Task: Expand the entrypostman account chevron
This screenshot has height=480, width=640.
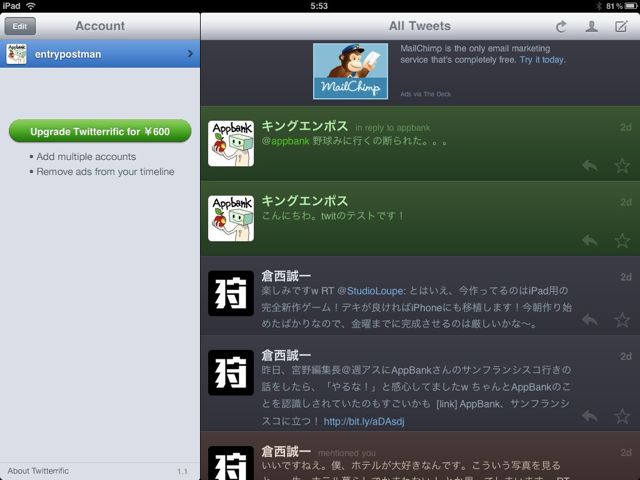Action: pyautogui.click(x=190, y=53)
